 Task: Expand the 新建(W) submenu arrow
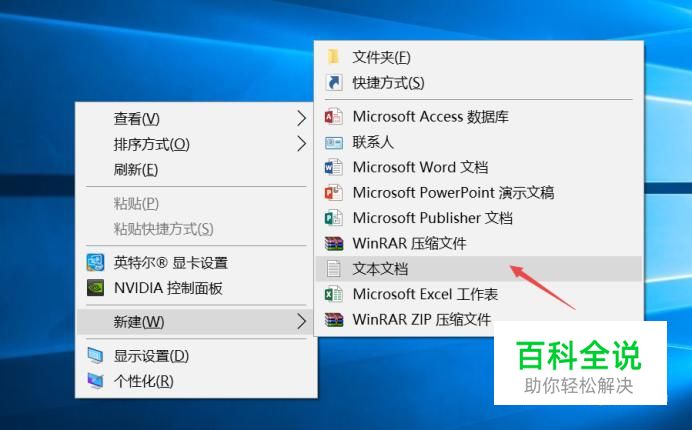click(x=301, y=321)
